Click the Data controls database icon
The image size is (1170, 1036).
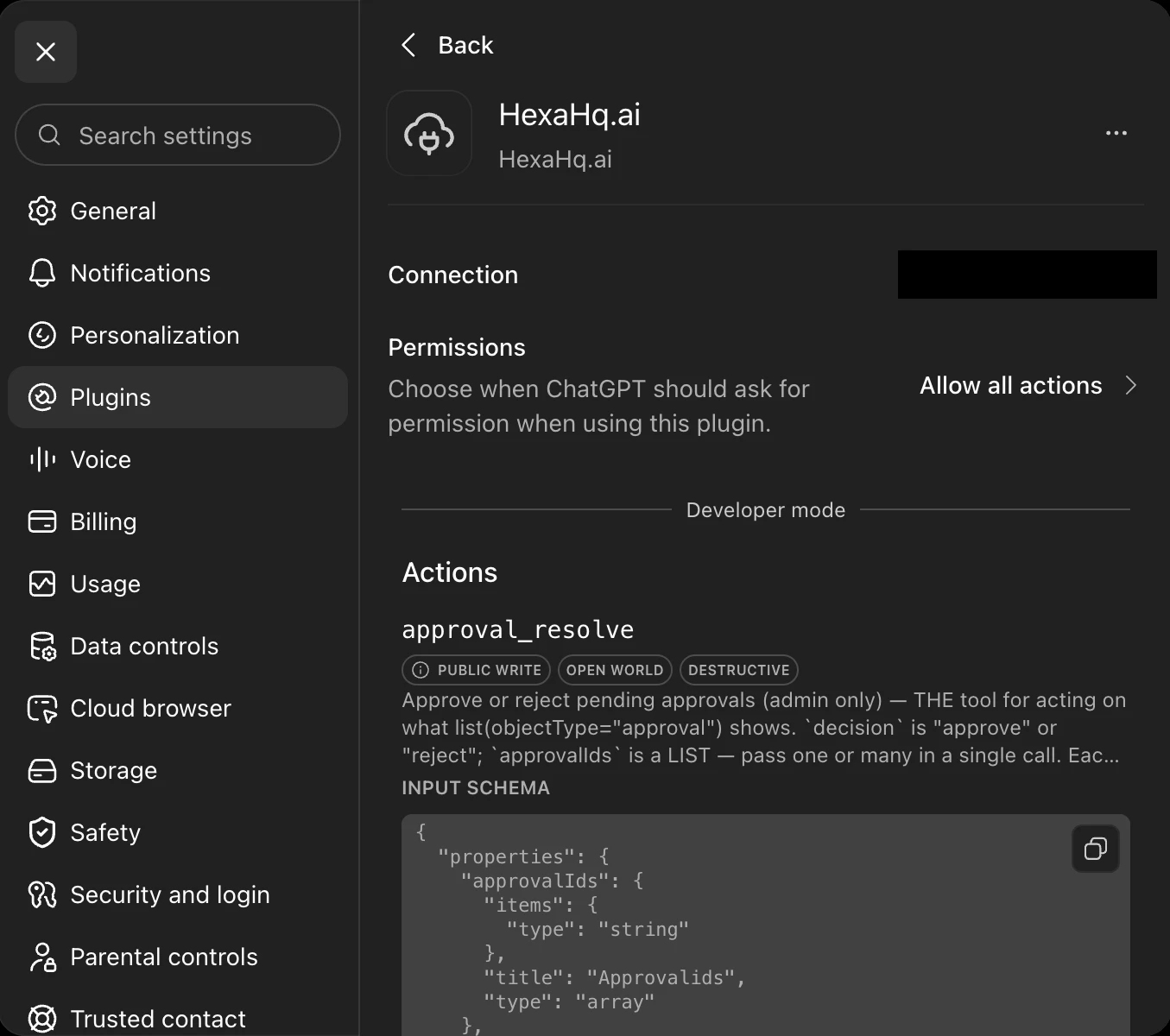(42, 646)
